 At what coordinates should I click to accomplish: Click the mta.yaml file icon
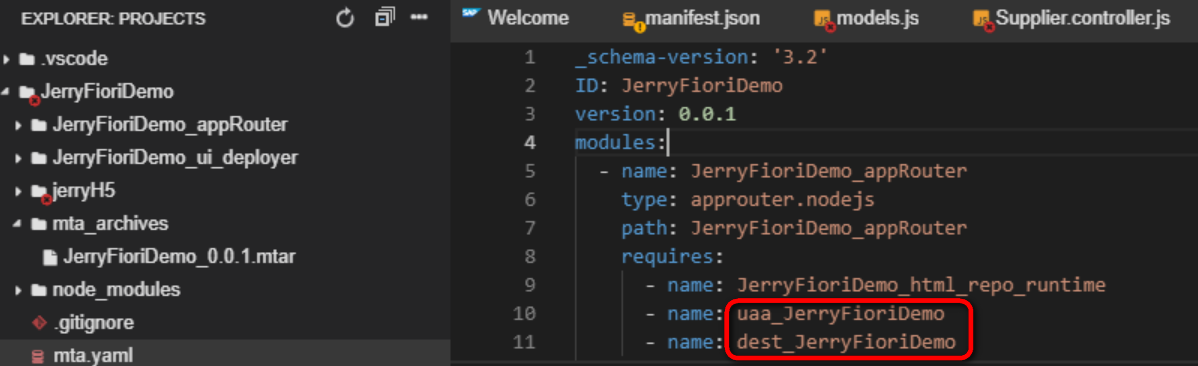(37, 356)
